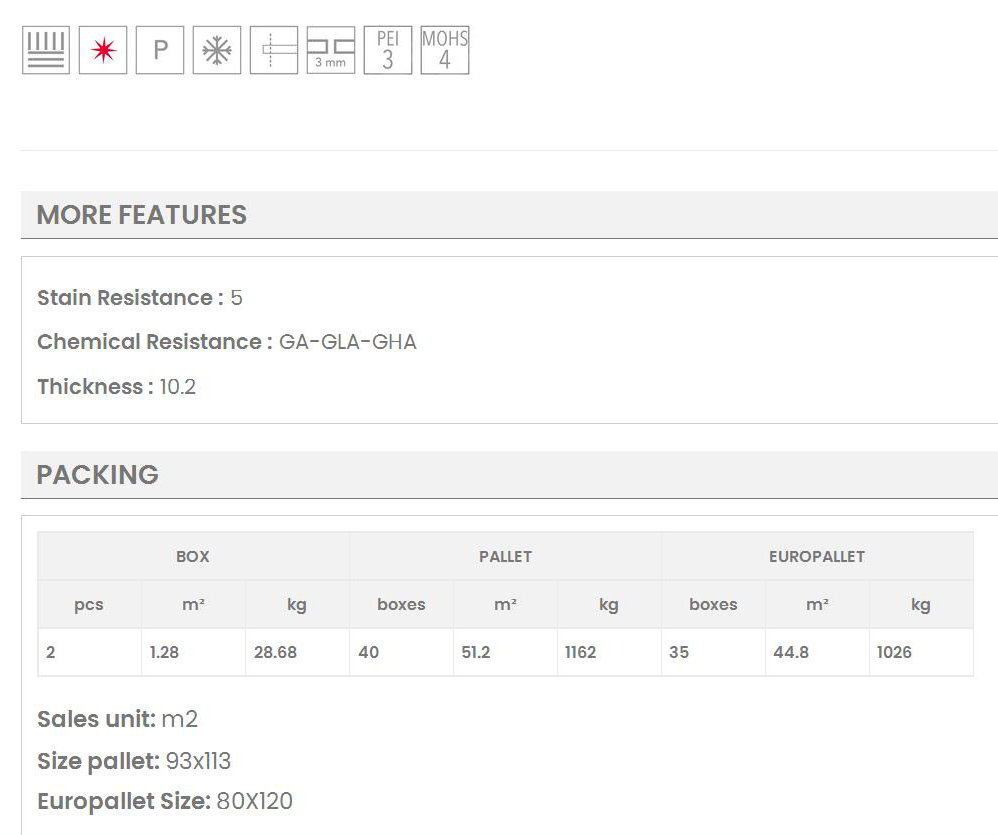This screenshot has height=835, width=998.
Task: Click the europallet weight cell 1026
Action: pyautogui.click(x=894, y=652)
